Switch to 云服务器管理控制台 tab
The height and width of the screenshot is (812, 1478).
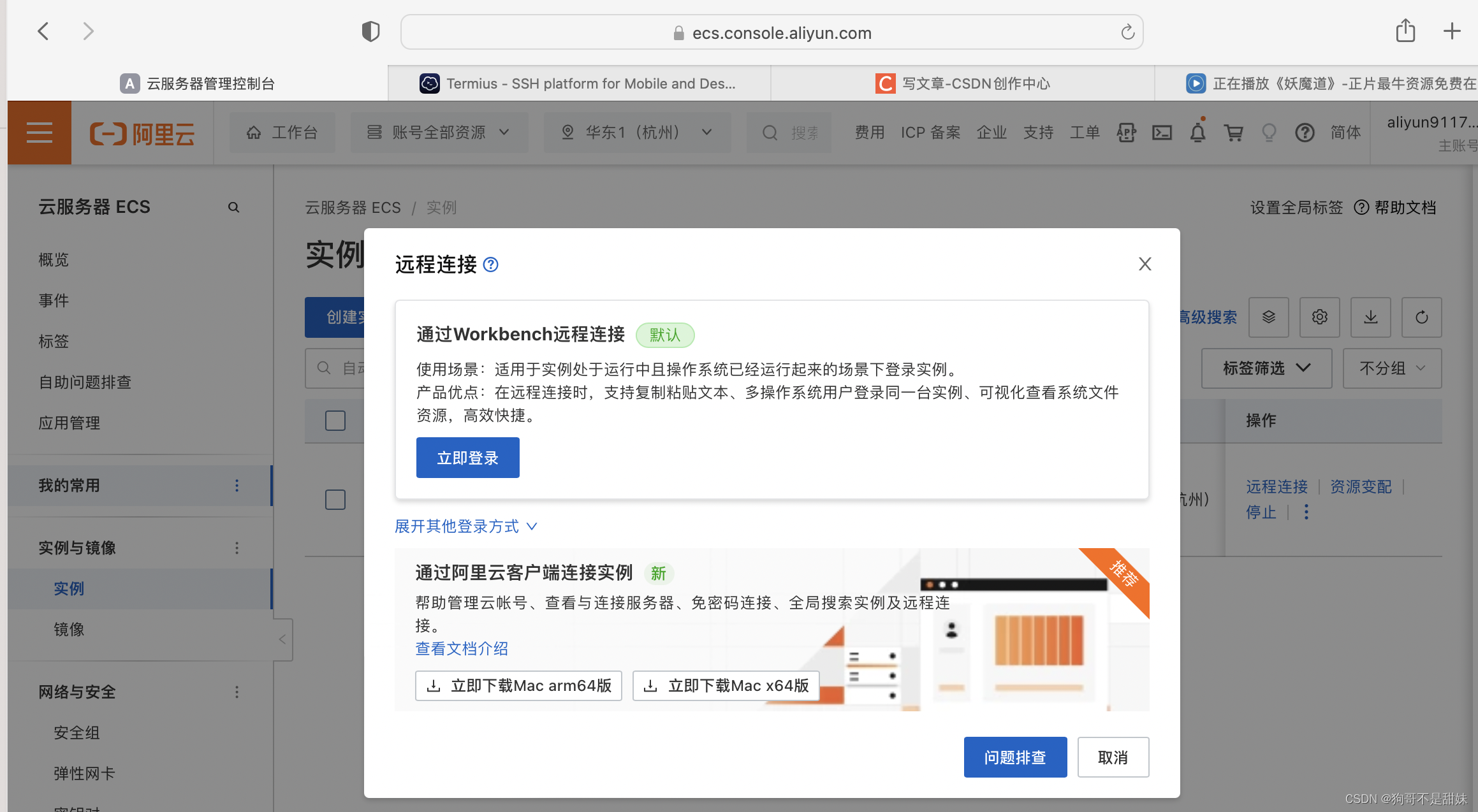tap(198, 83)
